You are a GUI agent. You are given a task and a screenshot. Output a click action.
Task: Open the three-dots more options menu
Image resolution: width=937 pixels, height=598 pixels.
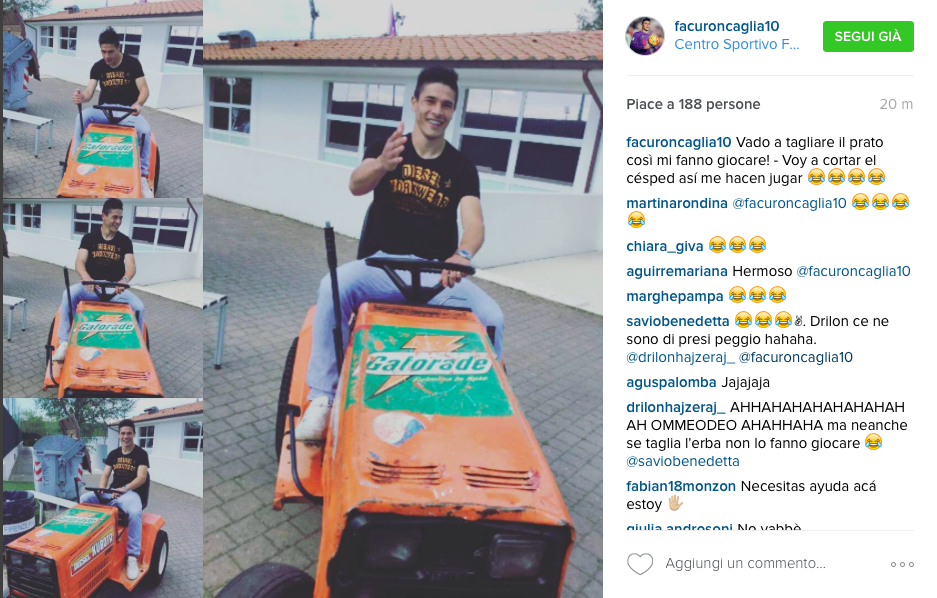tap(902, 564)
